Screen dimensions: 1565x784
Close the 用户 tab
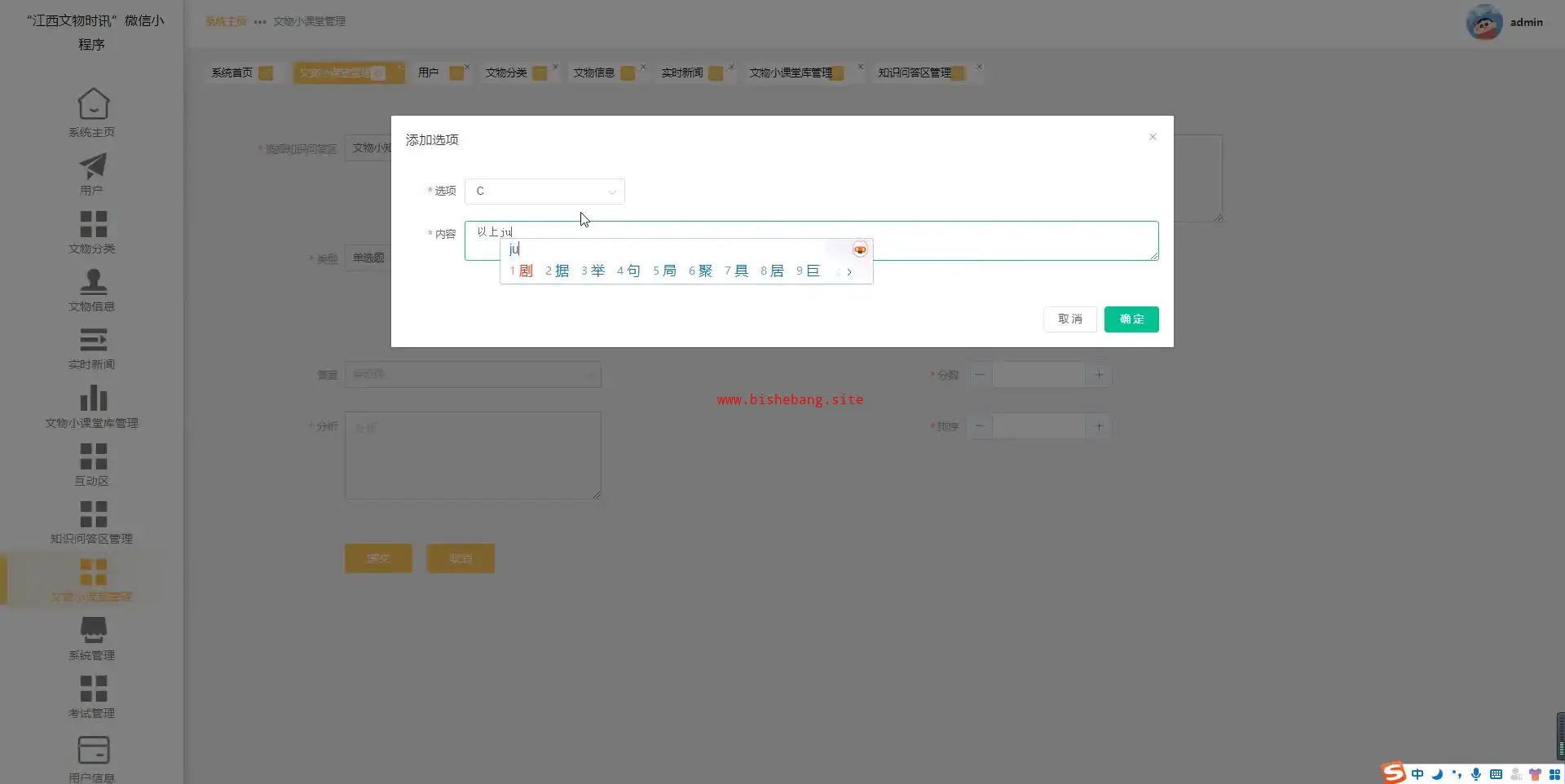point(467,67)
